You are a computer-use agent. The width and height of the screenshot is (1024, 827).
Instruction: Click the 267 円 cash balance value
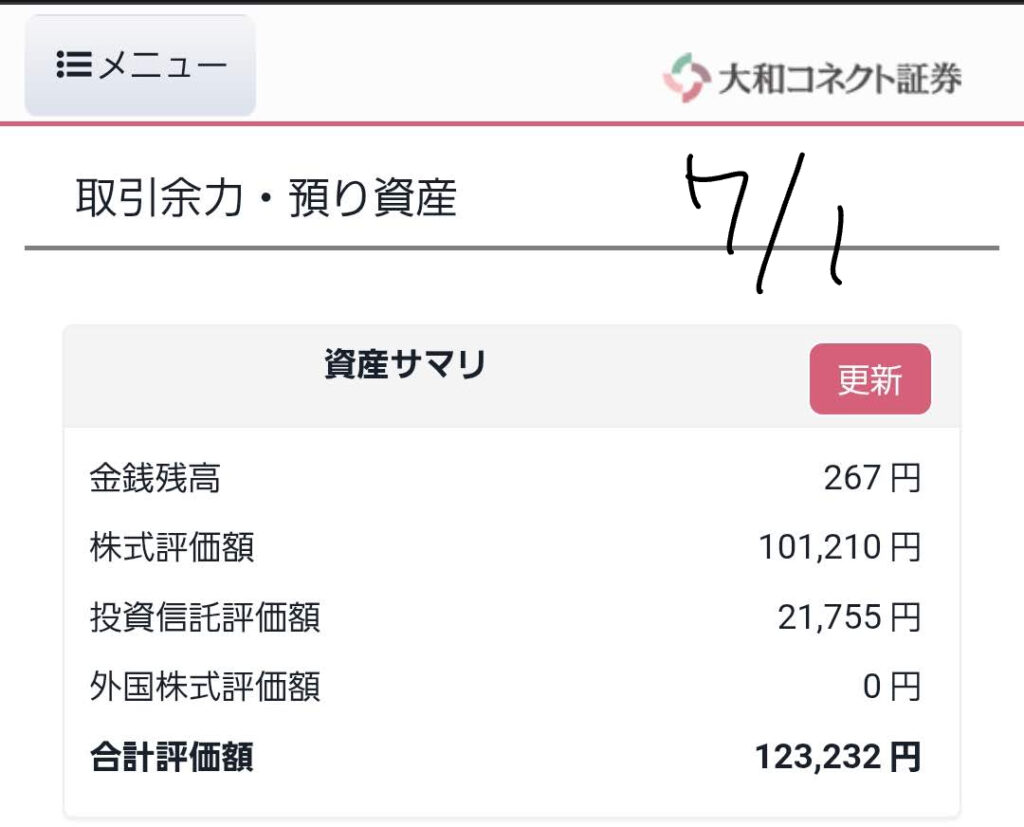pyautogui.click(x=872, y=478)
